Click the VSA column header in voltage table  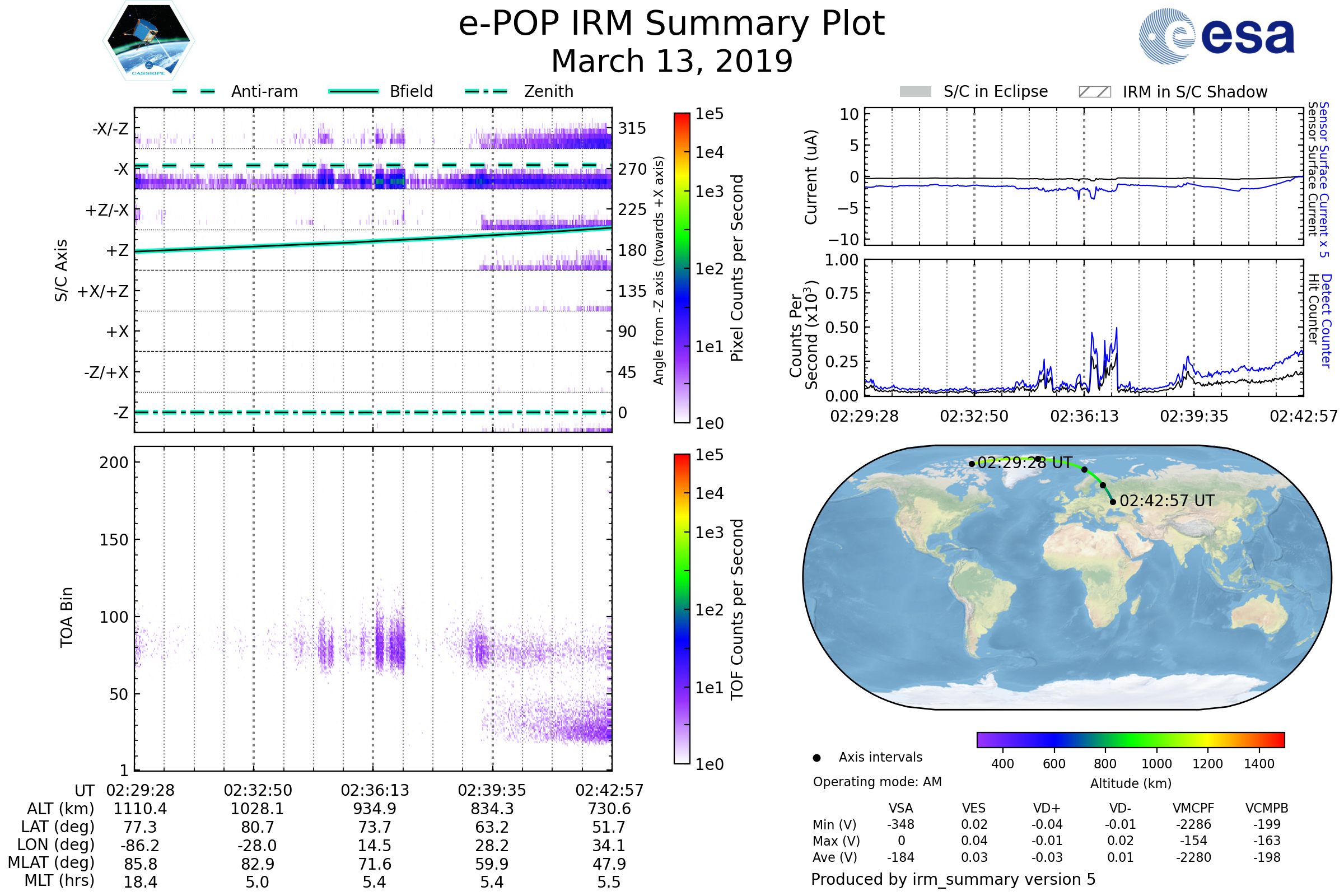coord(900,809)
